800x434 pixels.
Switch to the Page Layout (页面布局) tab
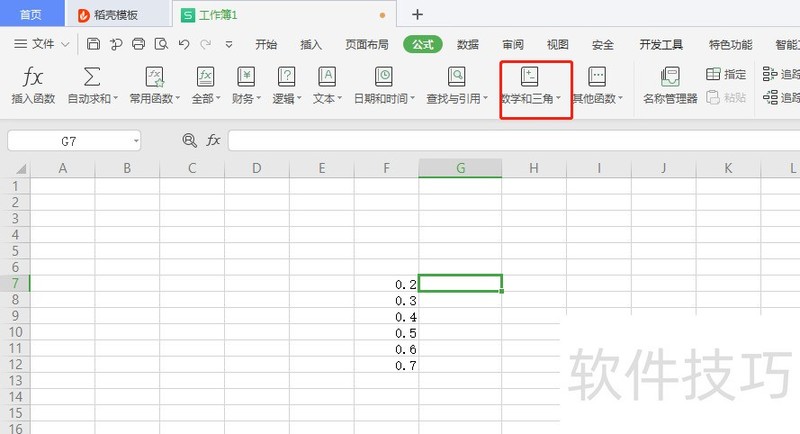[367, 45]
